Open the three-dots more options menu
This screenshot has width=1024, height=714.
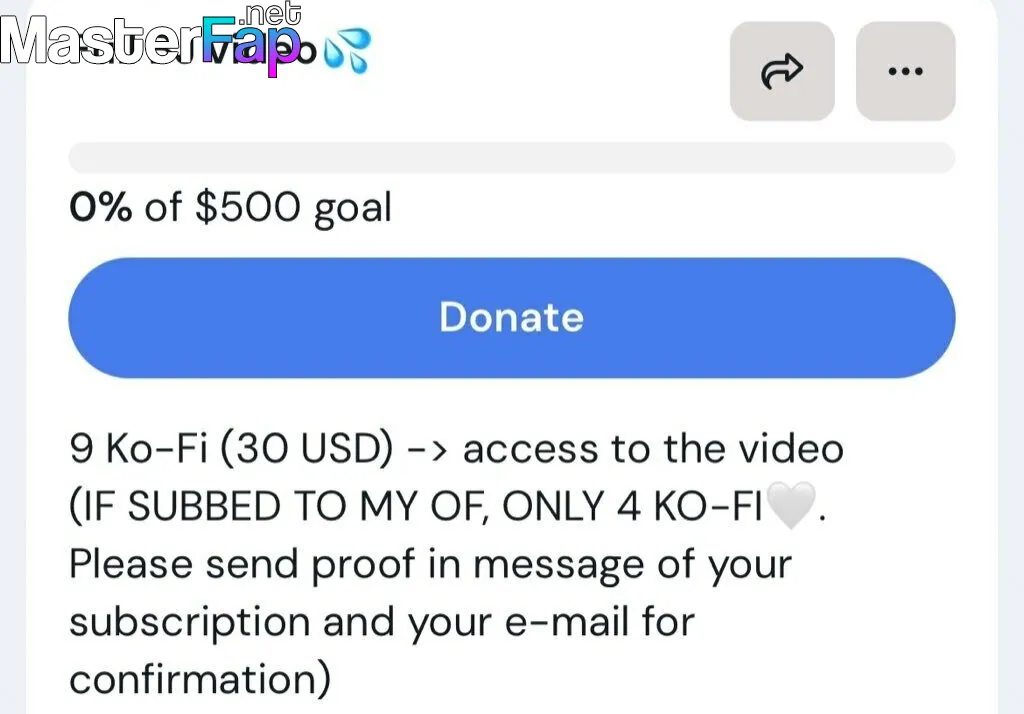906,71
